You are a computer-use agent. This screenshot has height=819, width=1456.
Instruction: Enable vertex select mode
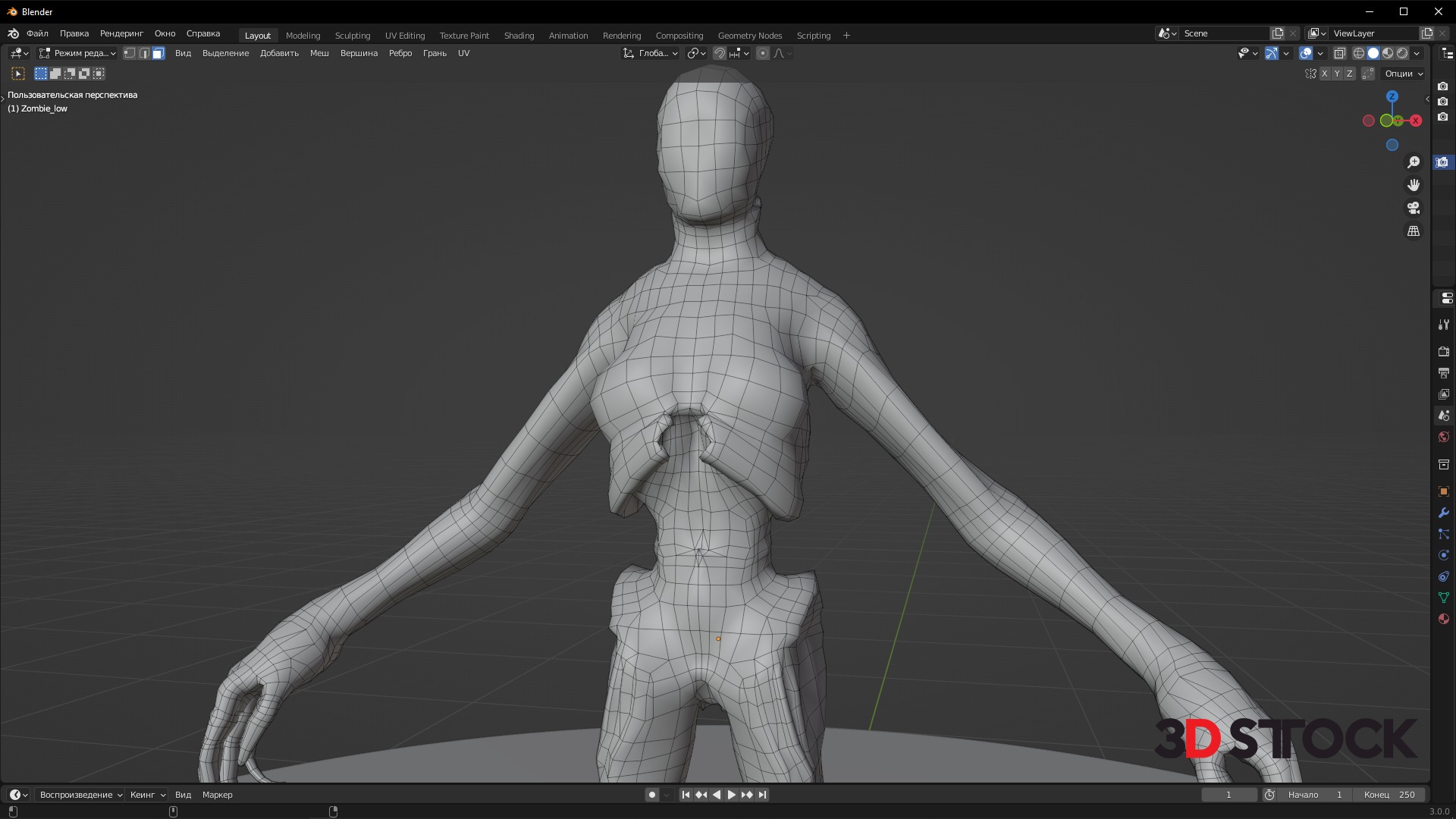tap(130, 53)
